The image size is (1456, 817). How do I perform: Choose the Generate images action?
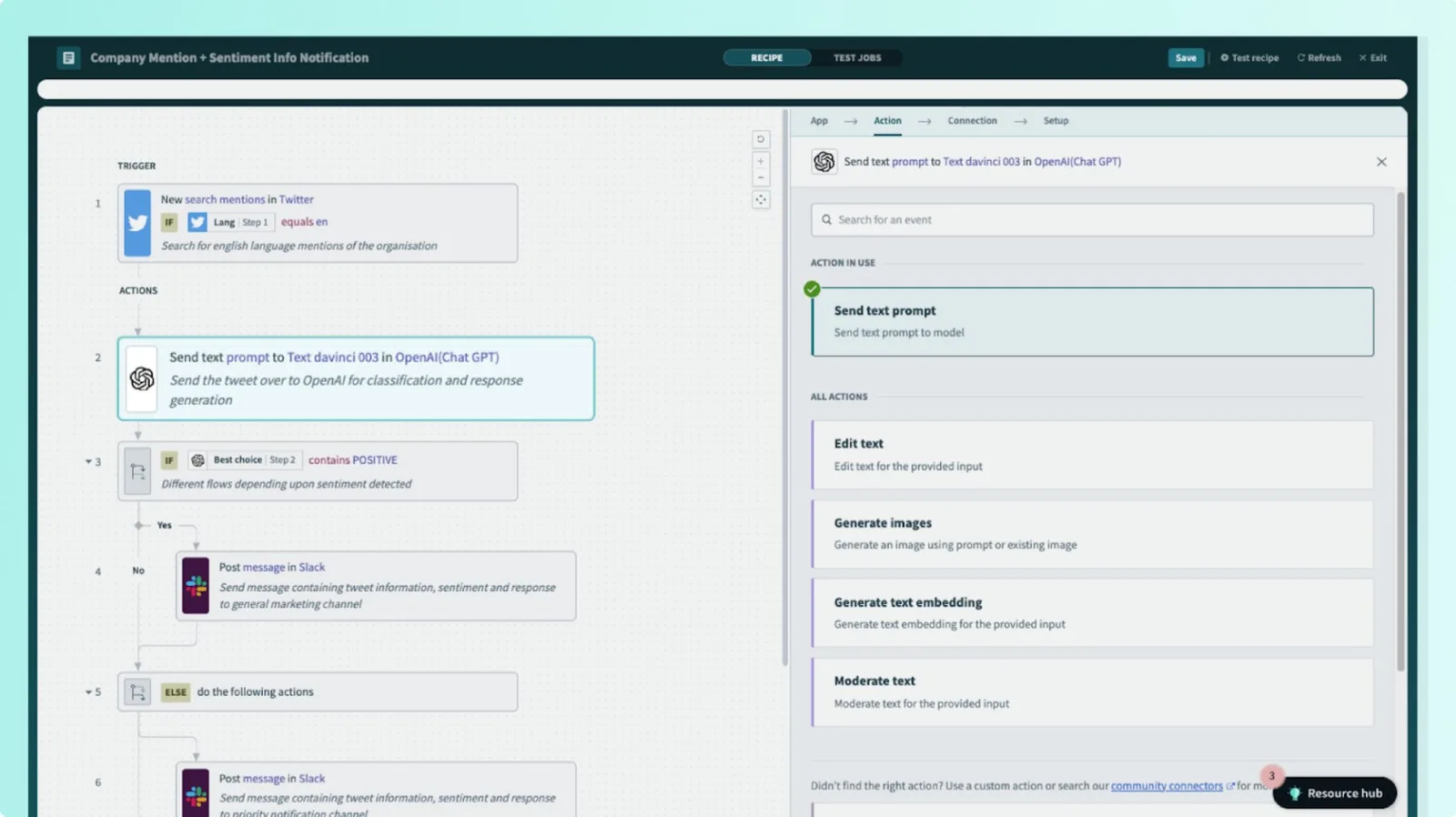[1092, 534]
